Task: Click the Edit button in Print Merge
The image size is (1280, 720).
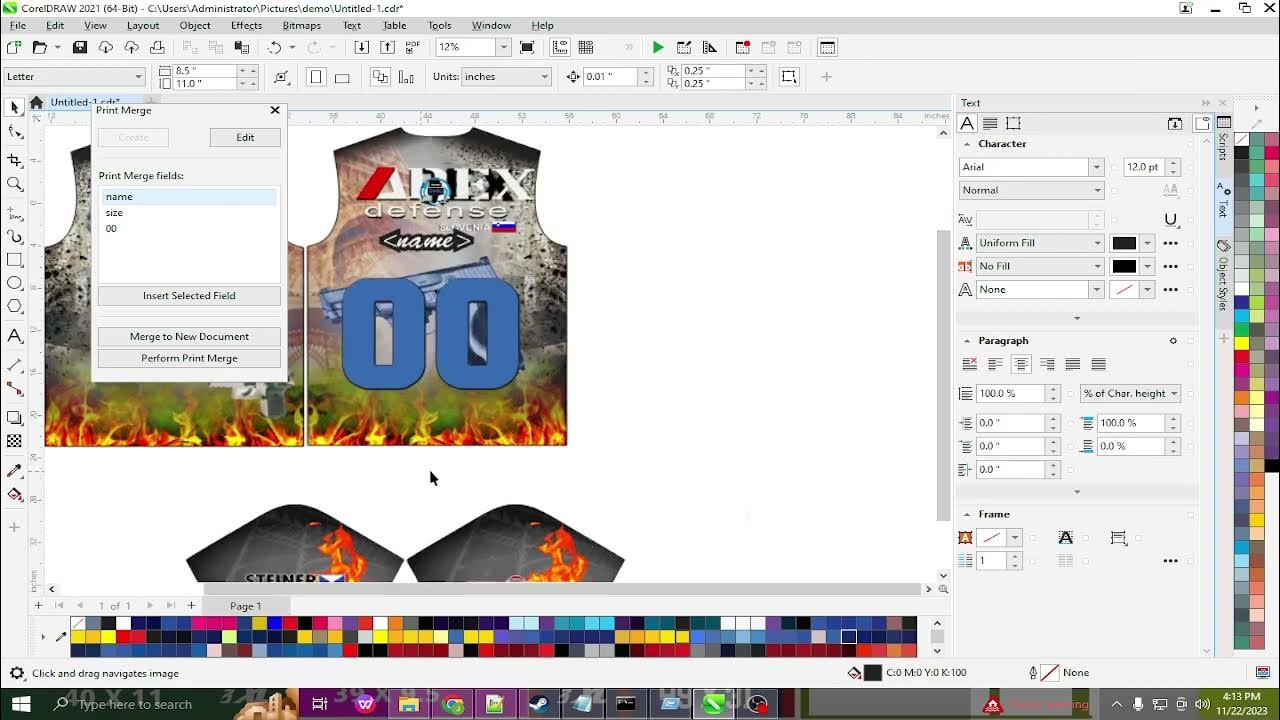Action: [x=245, y=137]
